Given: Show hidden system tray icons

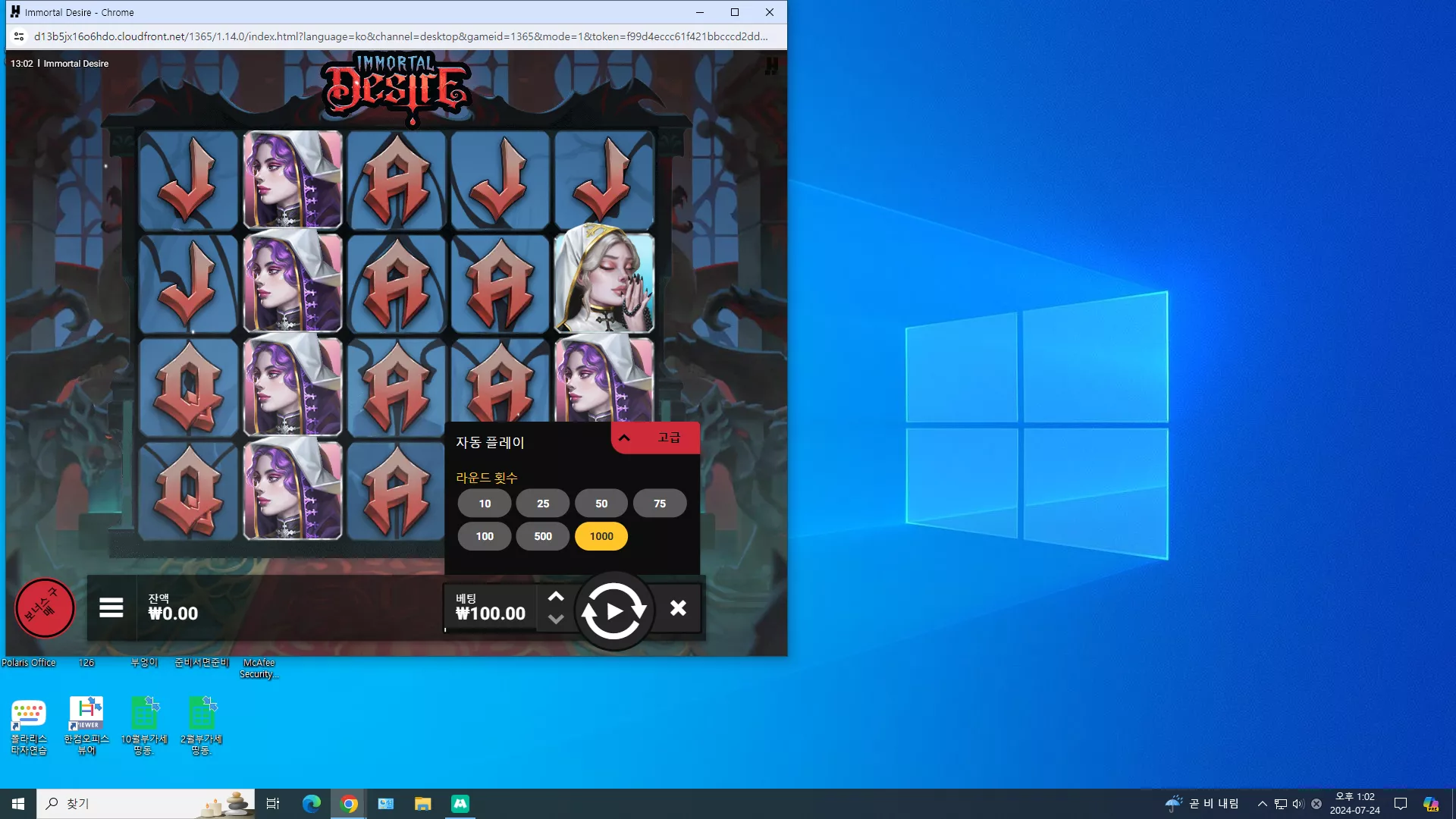Looking at the screenshot, I should tap(1263, 804).
